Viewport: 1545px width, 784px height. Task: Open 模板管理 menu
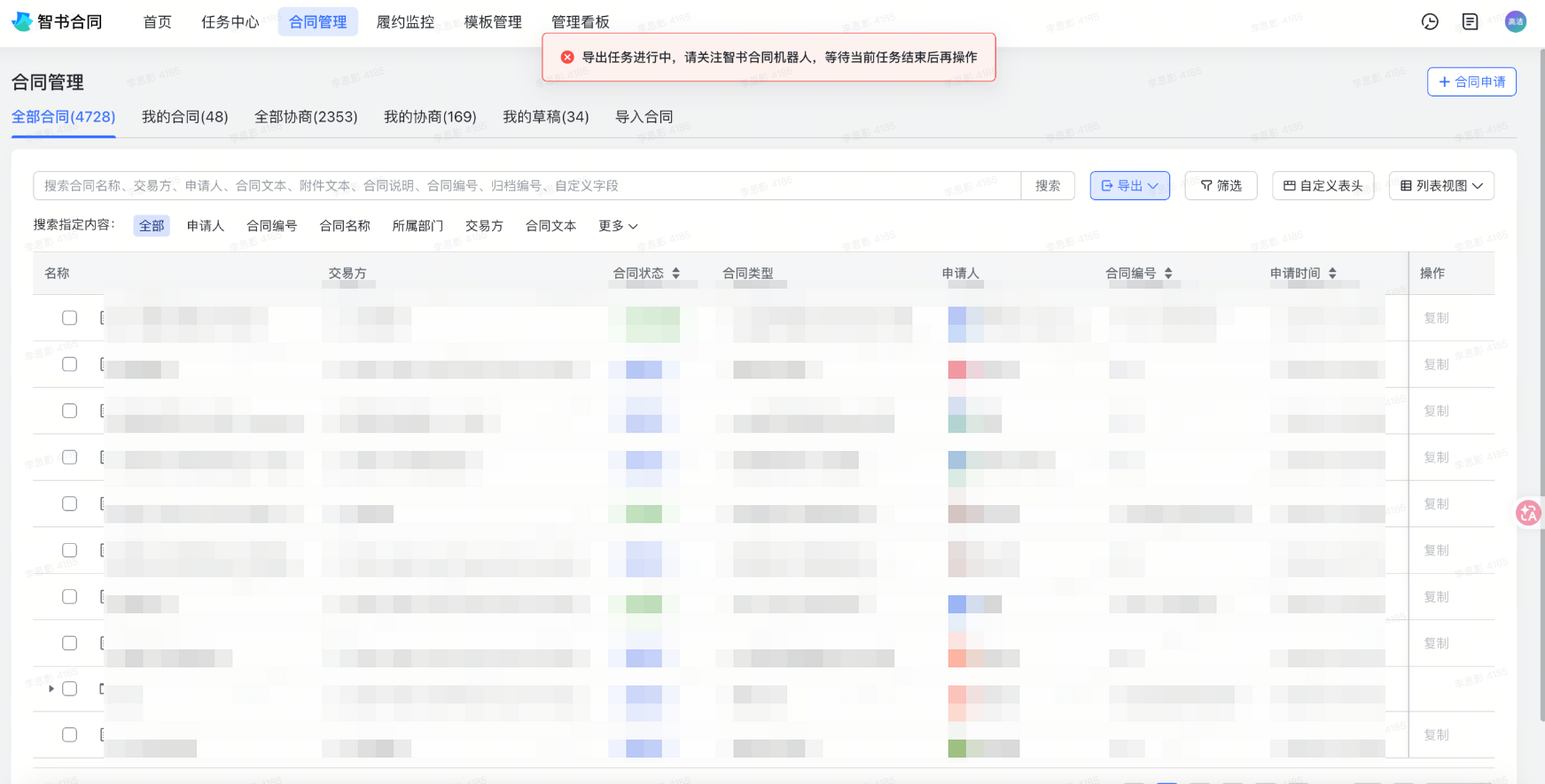493,21
